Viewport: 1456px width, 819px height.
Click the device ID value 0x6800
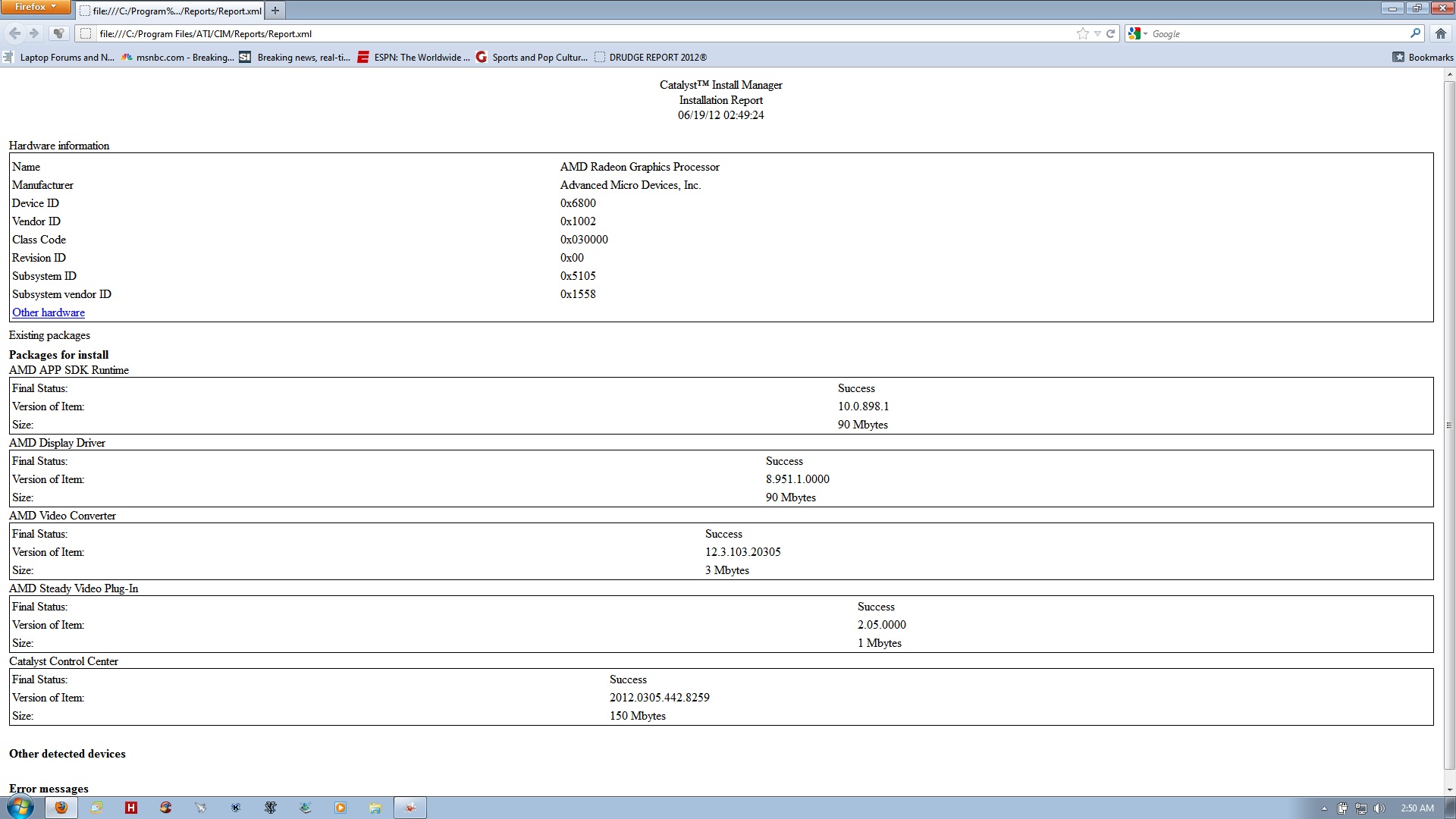coord(578,203)
